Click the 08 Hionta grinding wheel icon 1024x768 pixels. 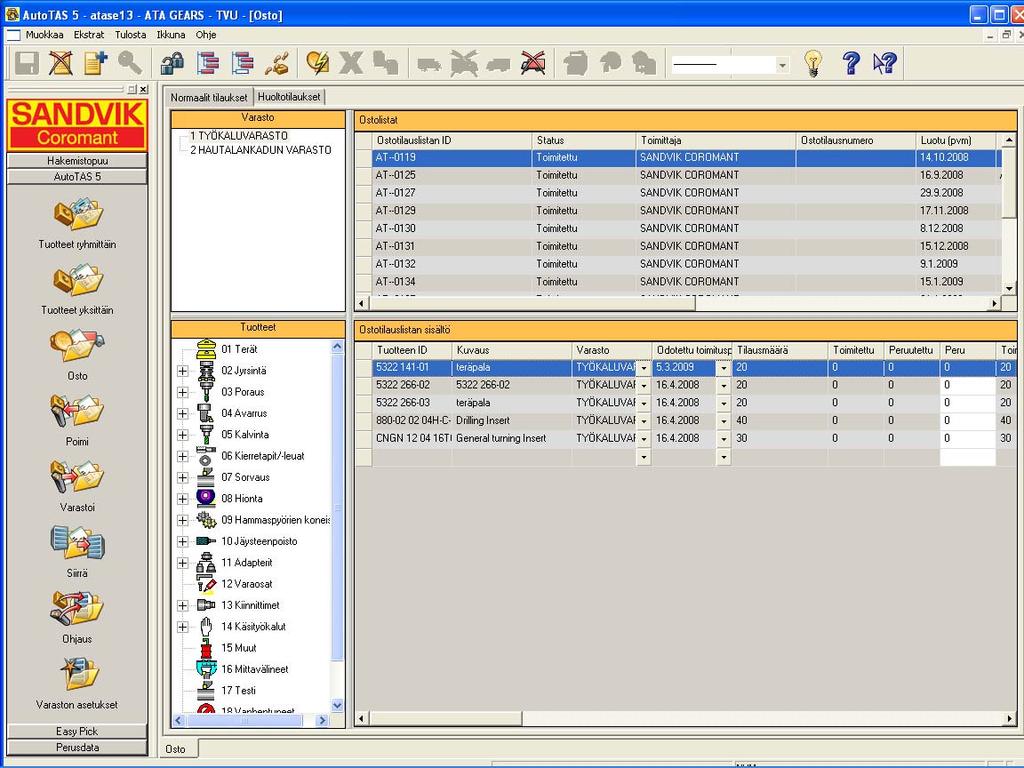(206, 498)
